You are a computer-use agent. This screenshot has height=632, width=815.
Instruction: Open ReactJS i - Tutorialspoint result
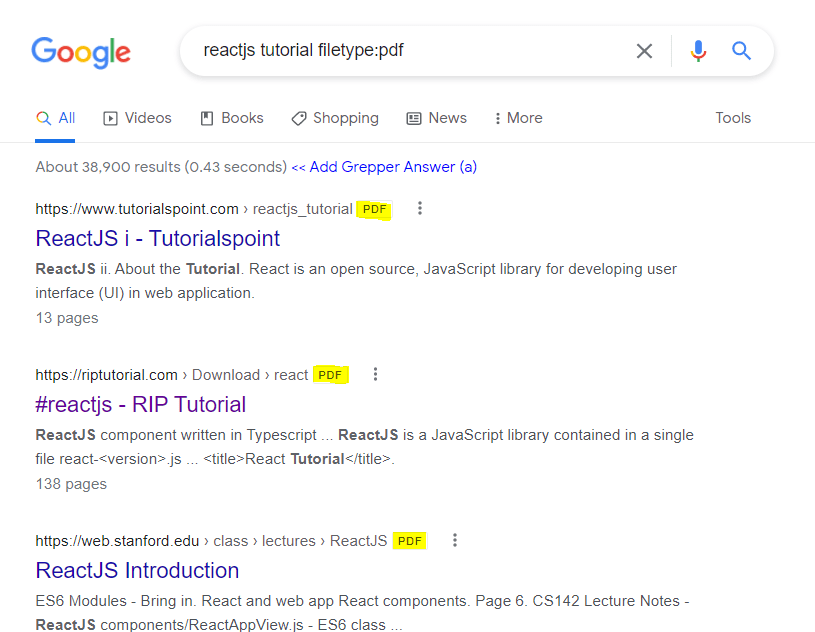[x=157, y=239]
